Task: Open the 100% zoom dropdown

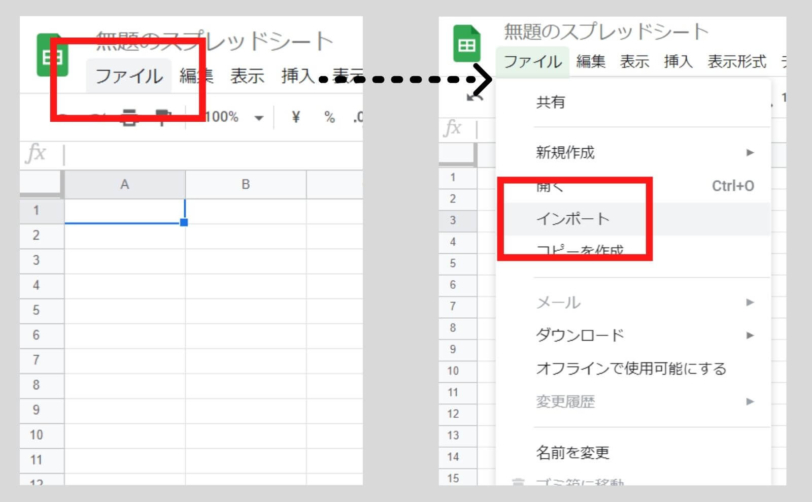Action: tap(233, 117)
